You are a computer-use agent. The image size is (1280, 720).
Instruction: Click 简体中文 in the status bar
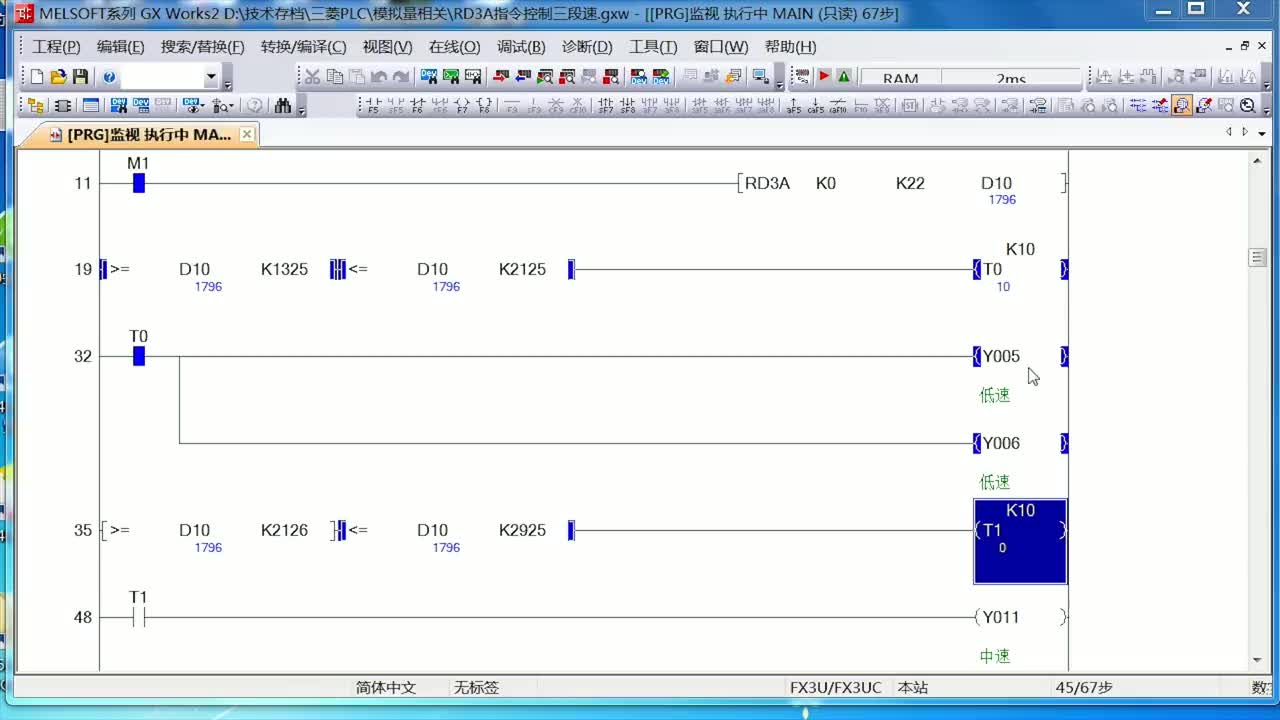(x=386, y=688)
